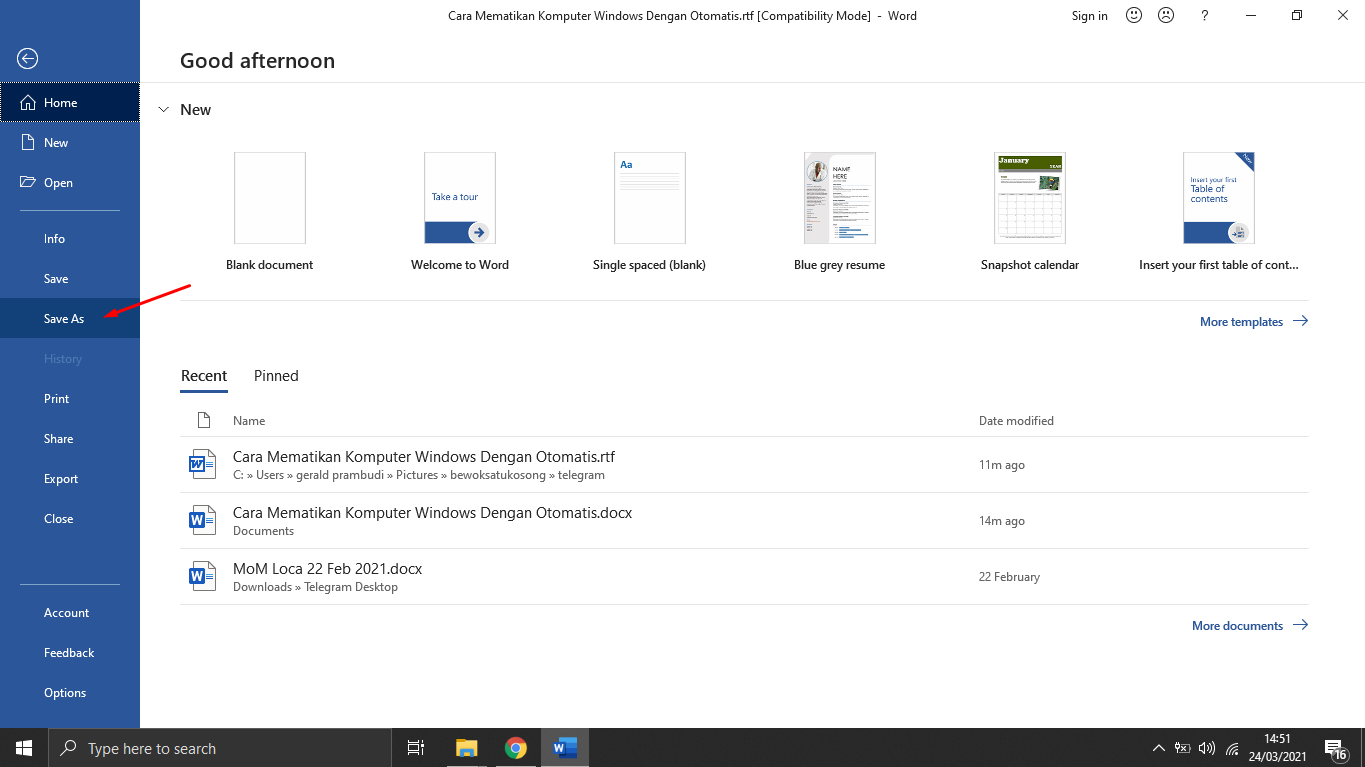This screenshot has height=767, width=1365.
Task: Open Cara Mematikan Komputer Windows Dengan Otomatis.rtf
Action: (x=745, y=465)
